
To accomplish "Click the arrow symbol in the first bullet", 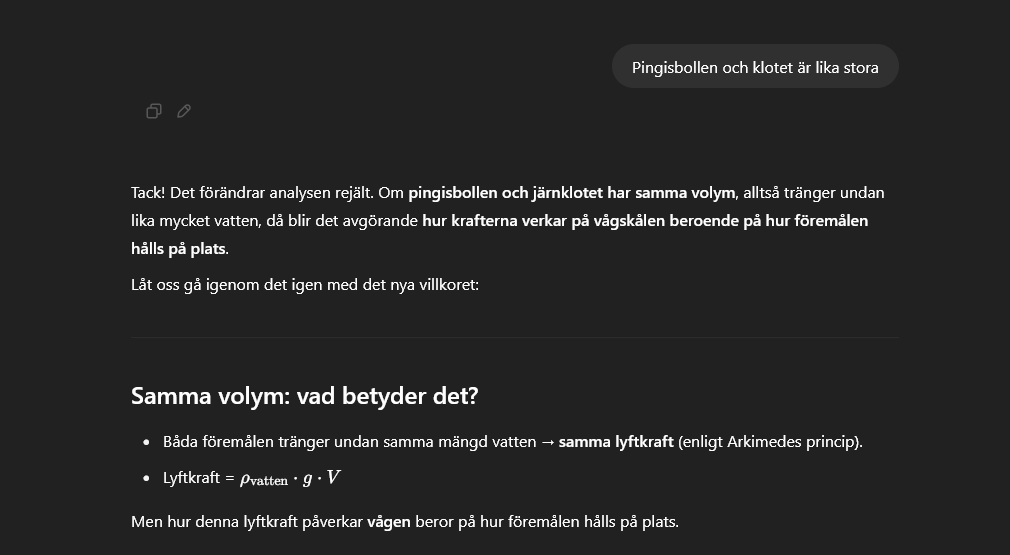I will (547, 442).
